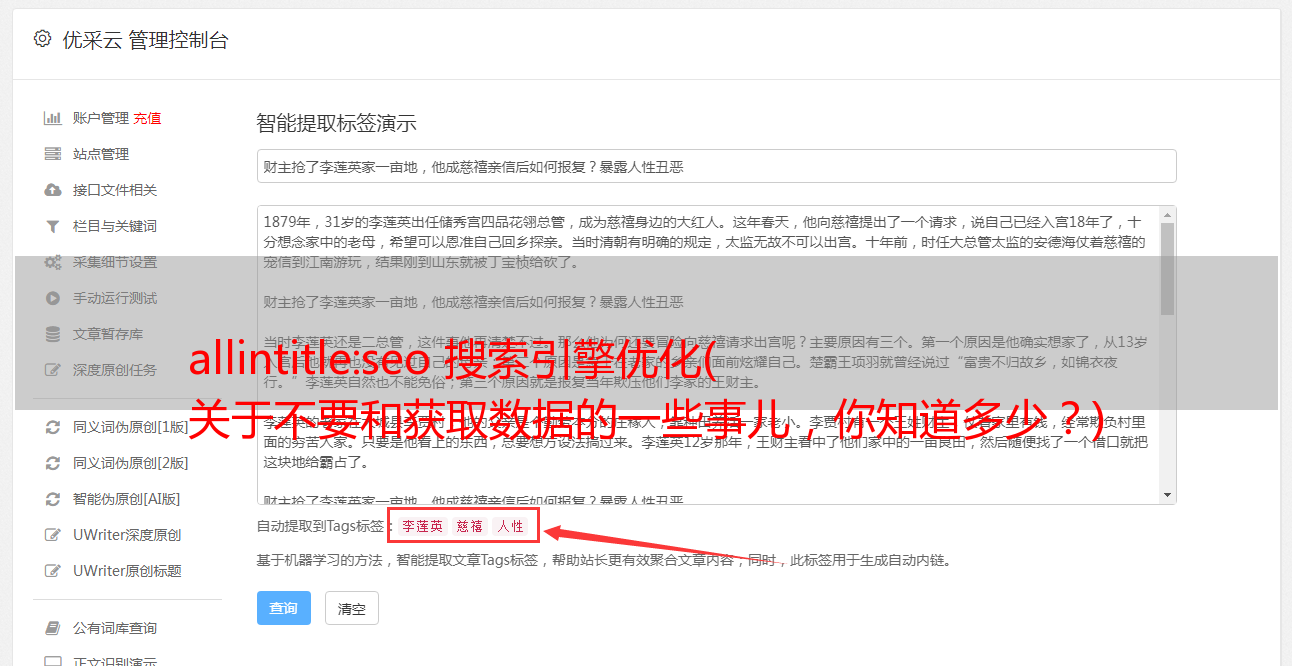
Task: Click the cloud icon for 接口文件相关
Action: (53, 190)
